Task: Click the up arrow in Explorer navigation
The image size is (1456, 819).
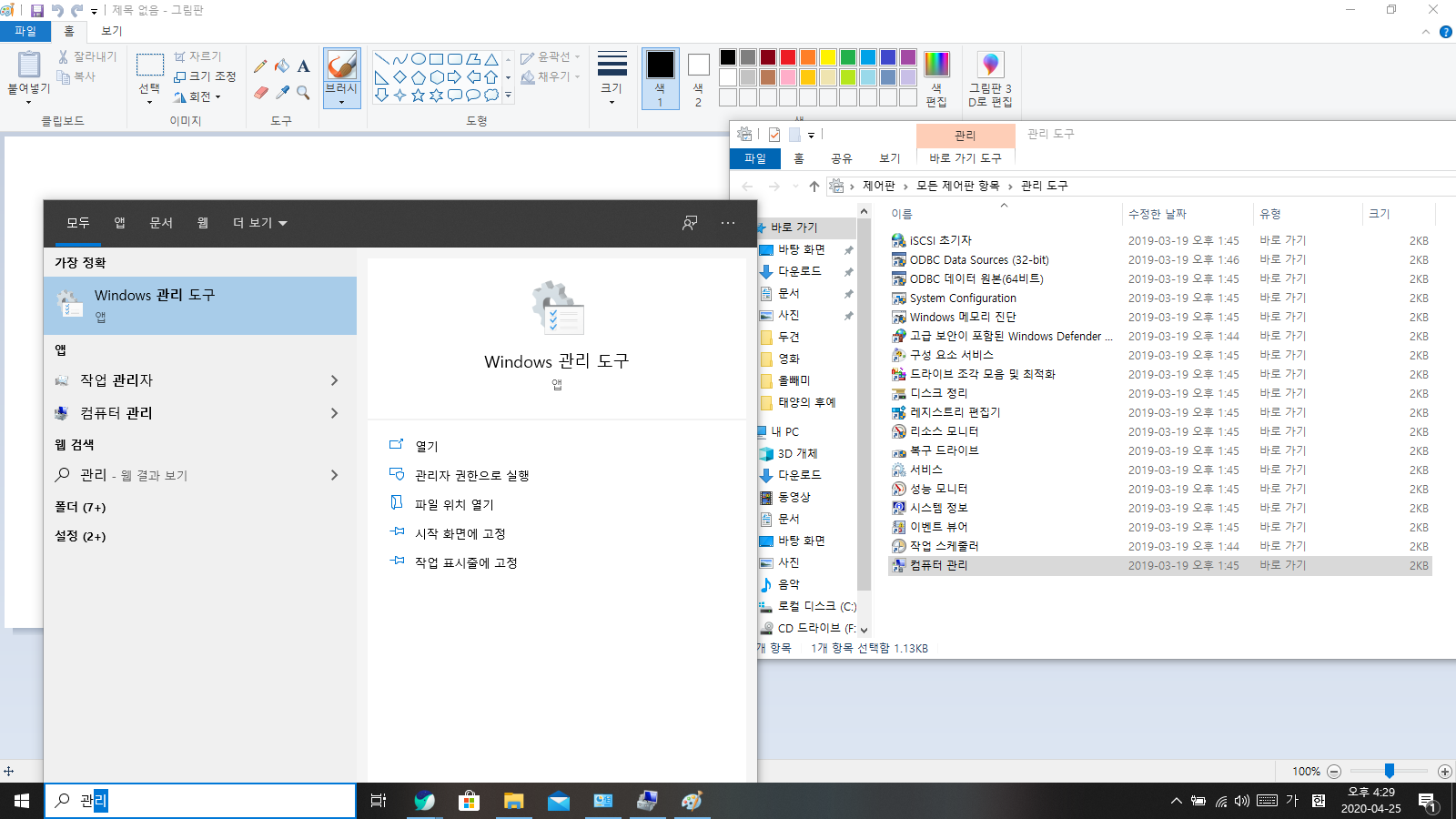Action: (814, 186)
